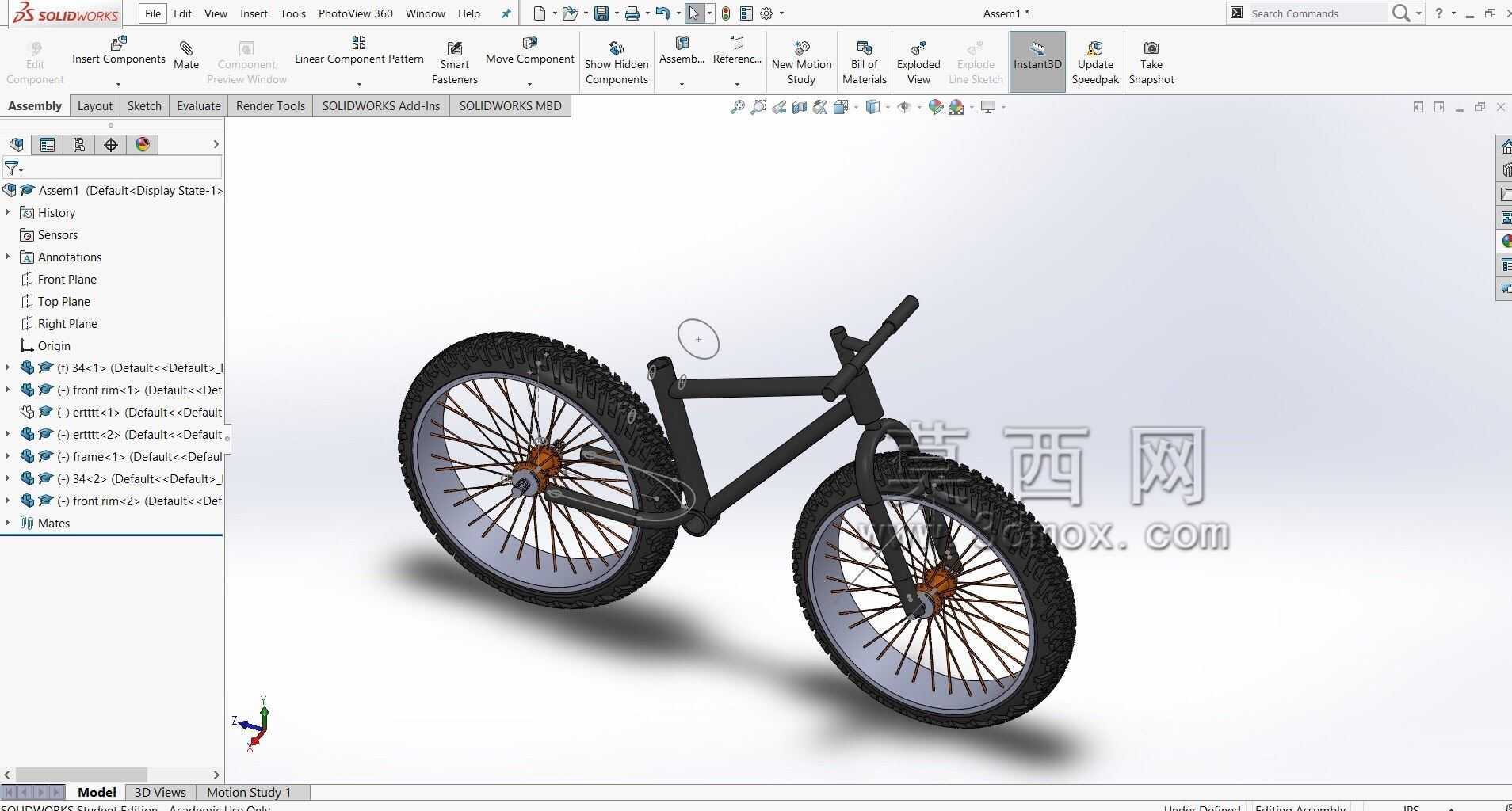Toggle the Hide/Show Items eye icon
Screen dimensions: 1512x811
click(903, 107)
